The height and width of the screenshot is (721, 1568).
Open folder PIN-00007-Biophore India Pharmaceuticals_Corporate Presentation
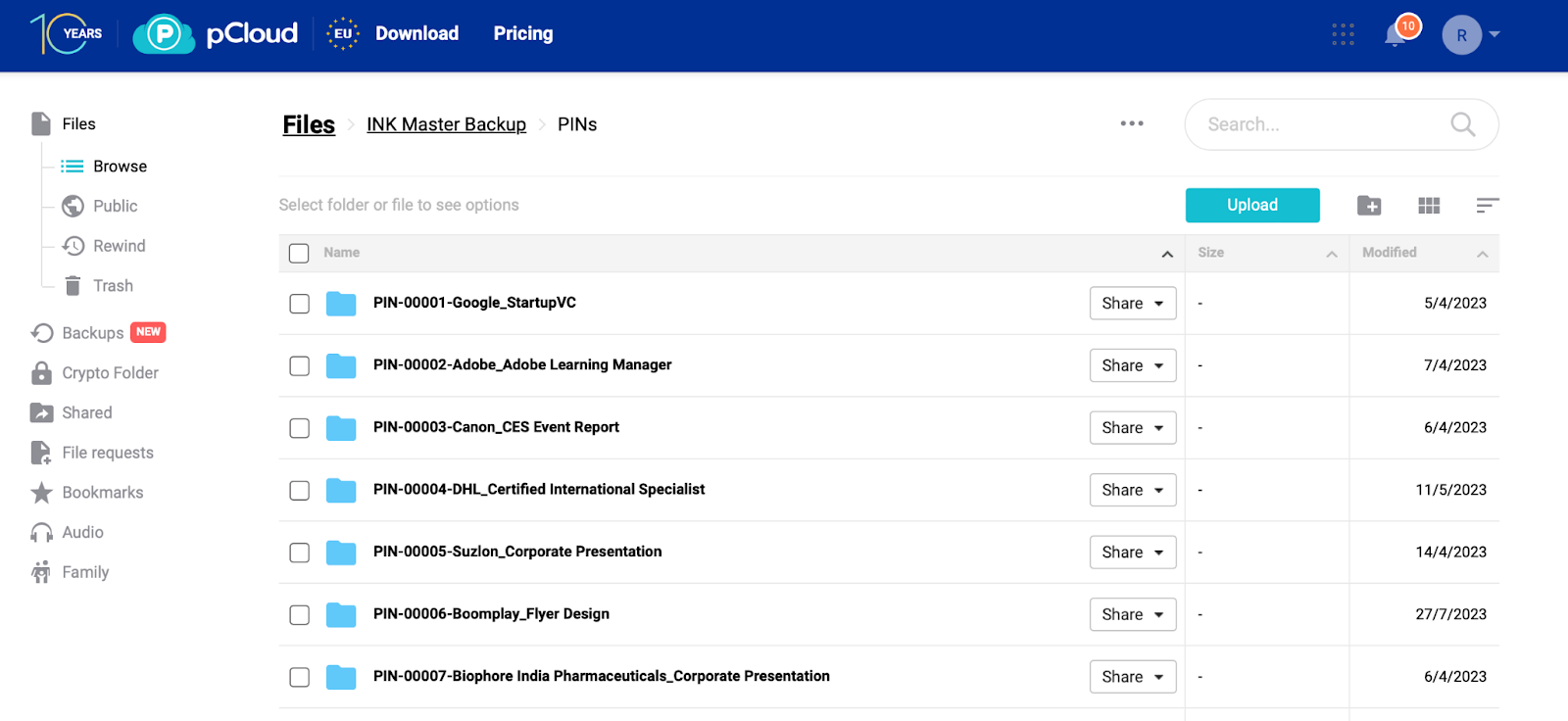(x=602, y=676)
